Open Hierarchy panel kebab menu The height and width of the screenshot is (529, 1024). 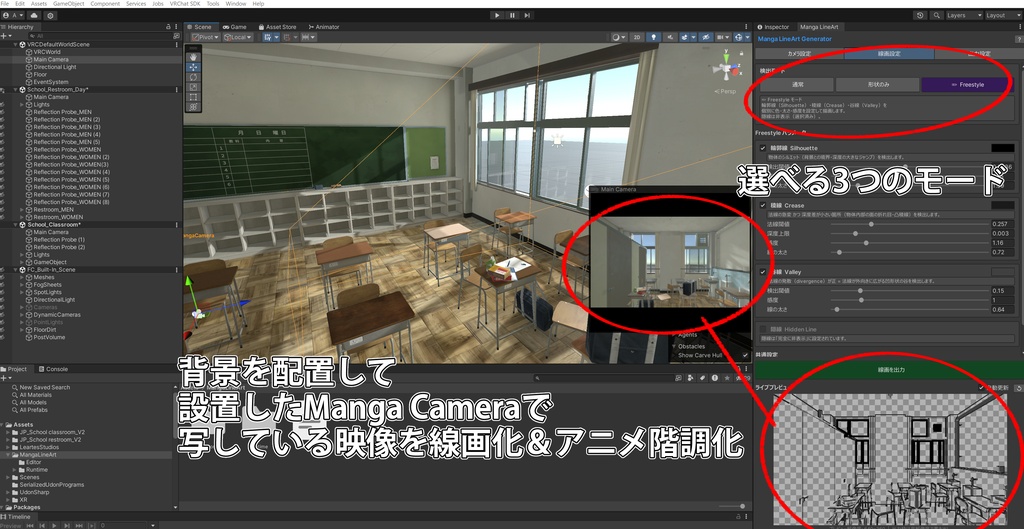pos(177,27)
